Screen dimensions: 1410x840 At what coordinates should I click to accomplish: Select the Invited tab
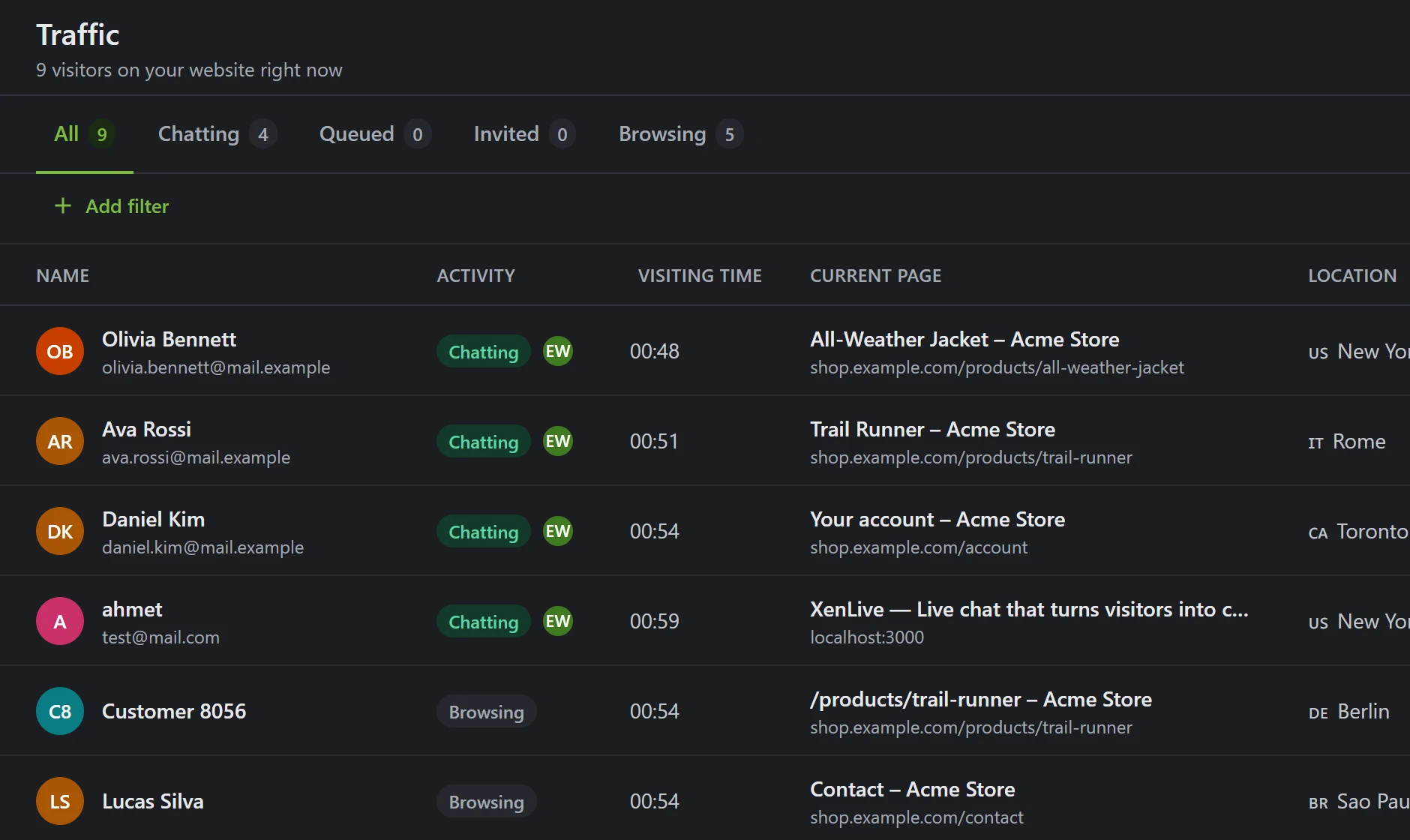524,134
